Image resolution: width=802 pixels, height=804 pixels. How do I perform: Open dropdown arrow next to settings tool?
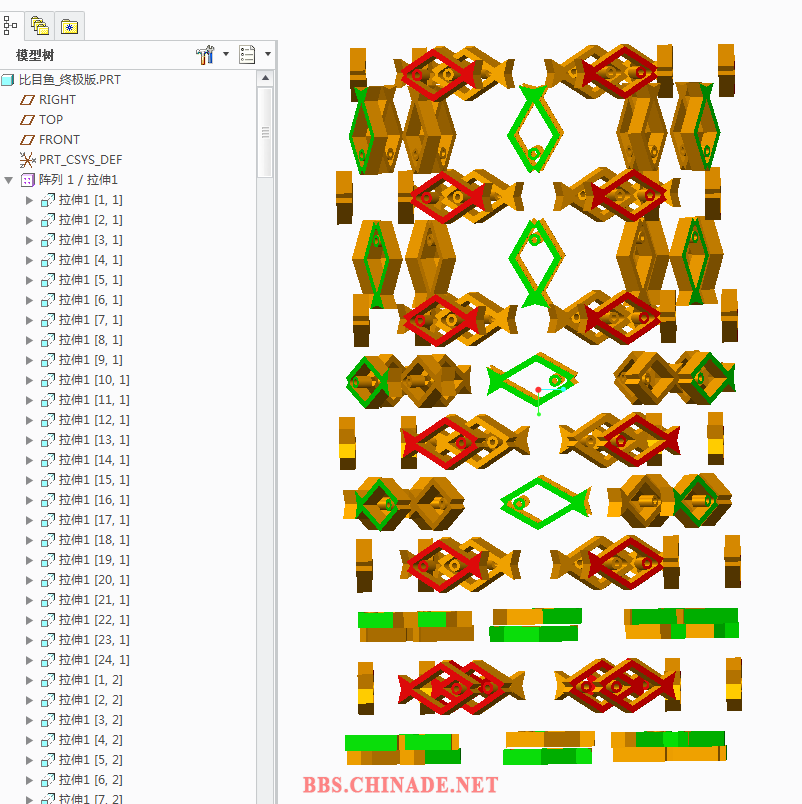tap(226, 54)
